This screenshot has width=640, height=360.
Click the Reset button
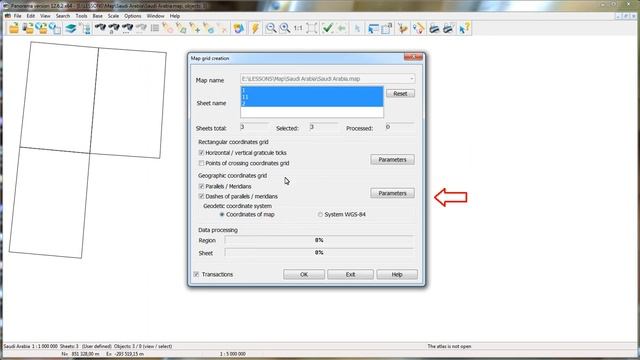(x=400, y=93)
